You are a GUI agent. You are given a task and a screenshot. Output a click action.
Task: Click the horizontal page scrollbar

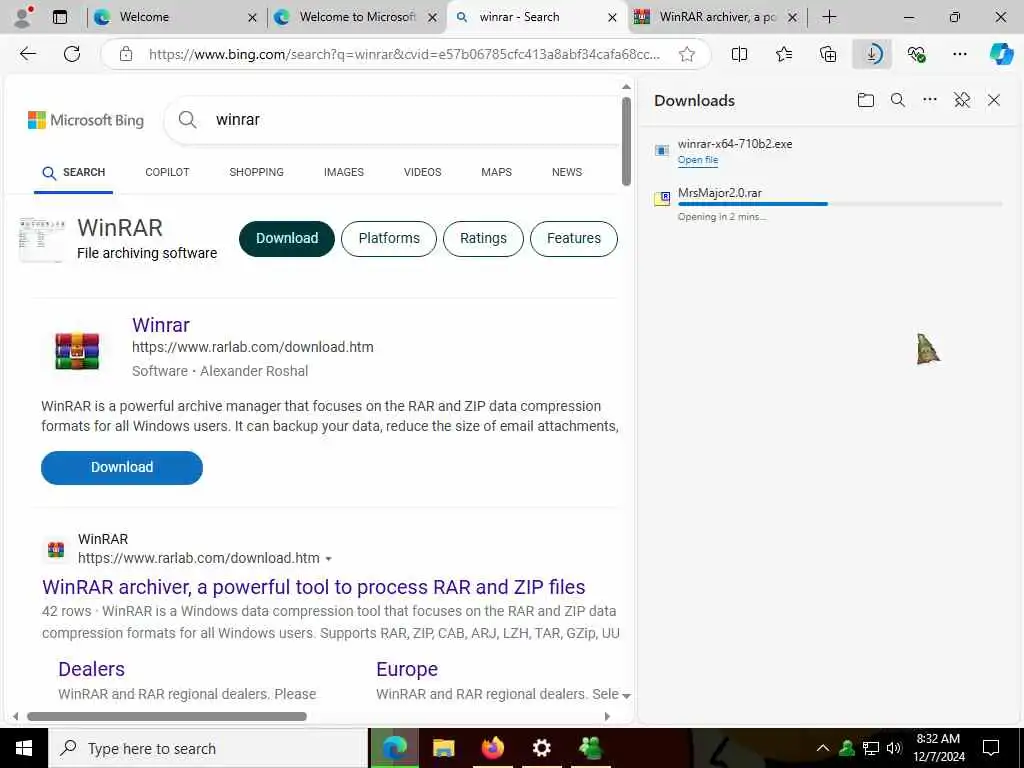pos(167,716)
